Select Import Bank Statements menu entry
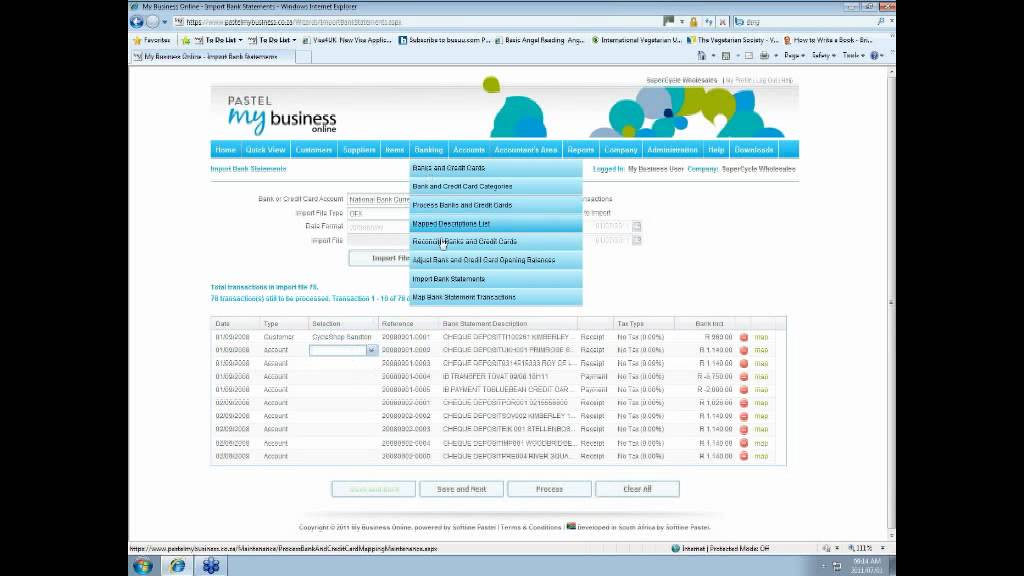The image size is (1024, 576). [x=496, y=279]
